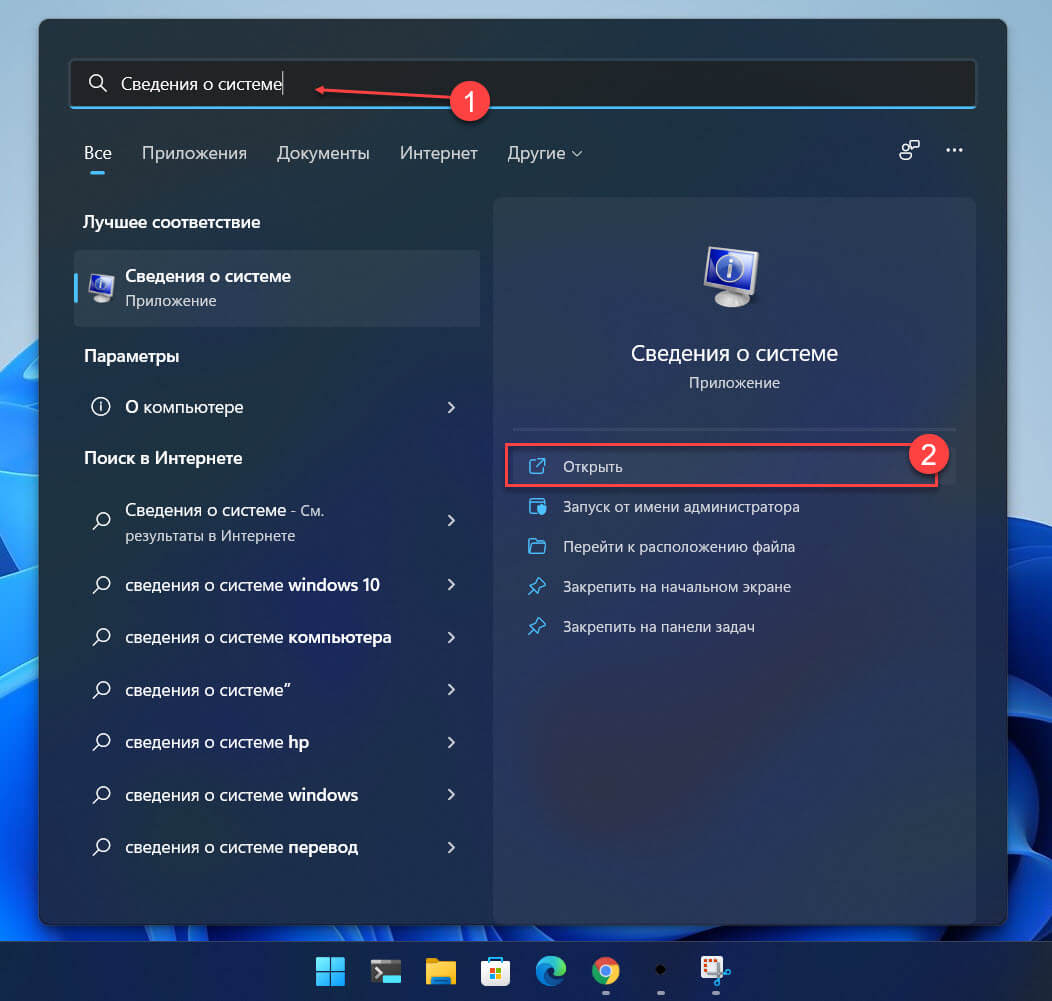Open the three-dots more options menu
Image resolution: width=1052 pixels, height=1001 pixels.
pos(954,150)
